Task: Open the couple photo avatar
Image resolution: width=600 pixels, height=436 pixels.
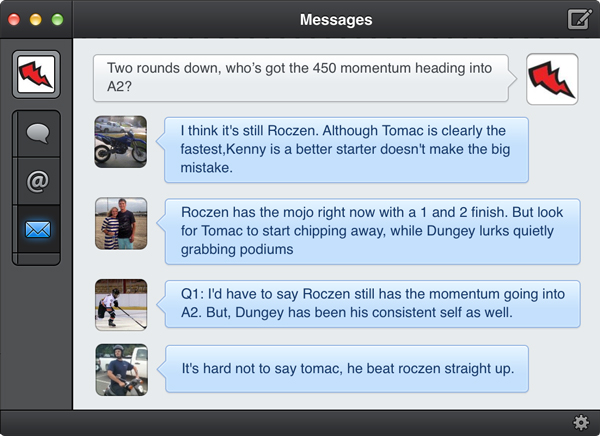Action: (121, 222)
